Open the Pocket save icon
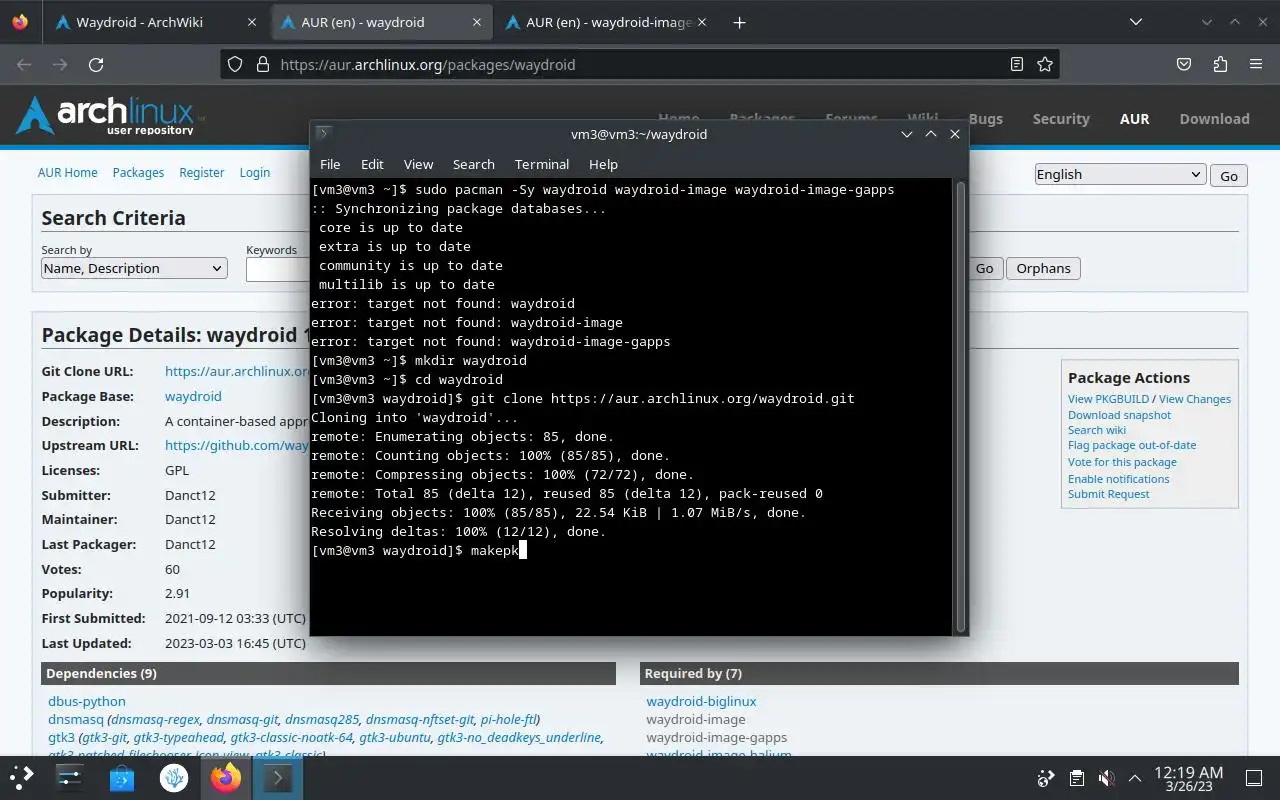1280x800 pixels. coord(1184,64)
